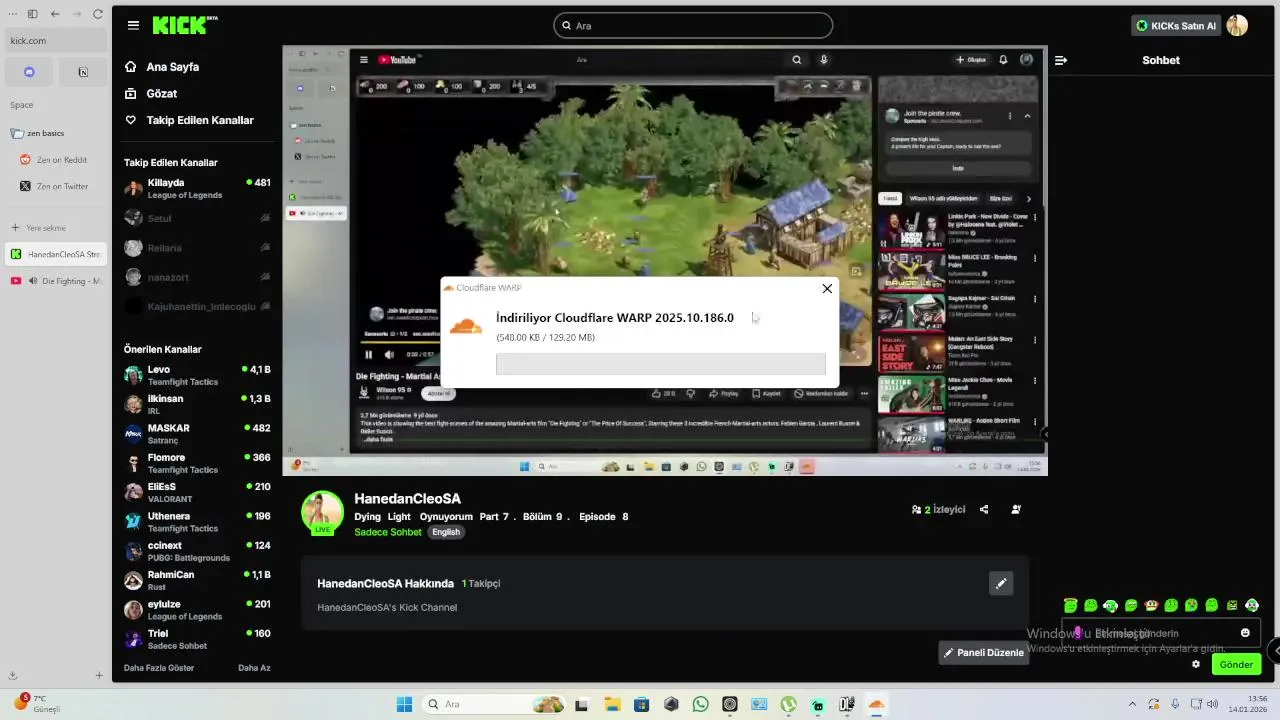
Task: Click the Paneli Düzenle button
Action: click(x=984, y=653)
